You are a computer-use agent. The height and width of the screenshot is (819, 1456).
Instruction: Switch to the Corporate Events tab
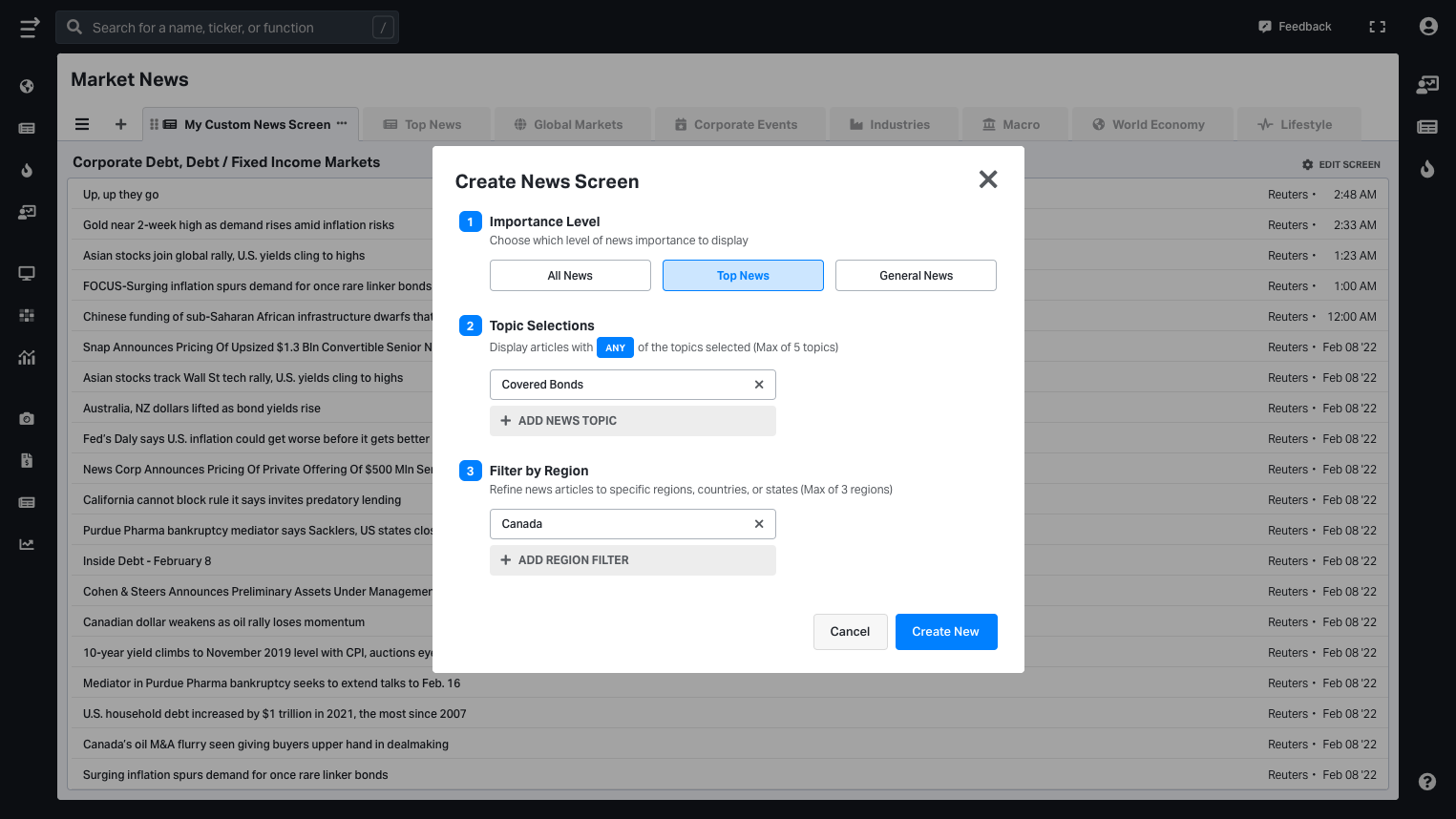739,123
